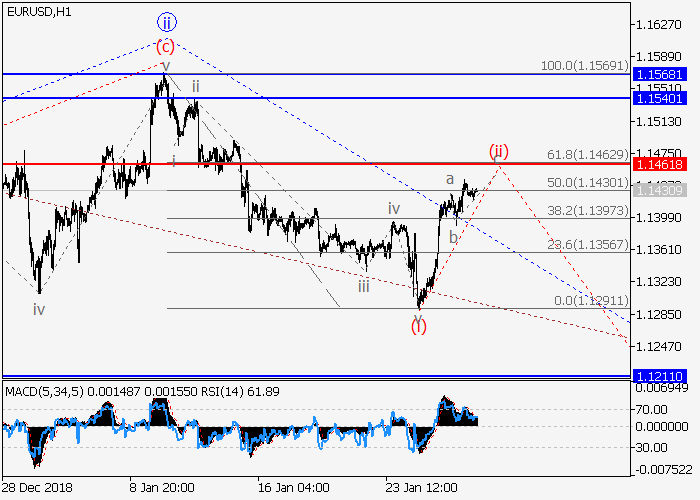Click the 1.13230 price axis value

tap(658, 282)
